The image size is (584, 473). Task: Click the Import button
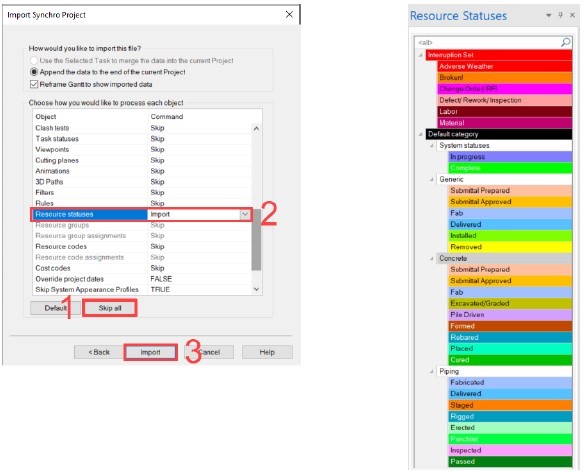(x=150, y=352)
